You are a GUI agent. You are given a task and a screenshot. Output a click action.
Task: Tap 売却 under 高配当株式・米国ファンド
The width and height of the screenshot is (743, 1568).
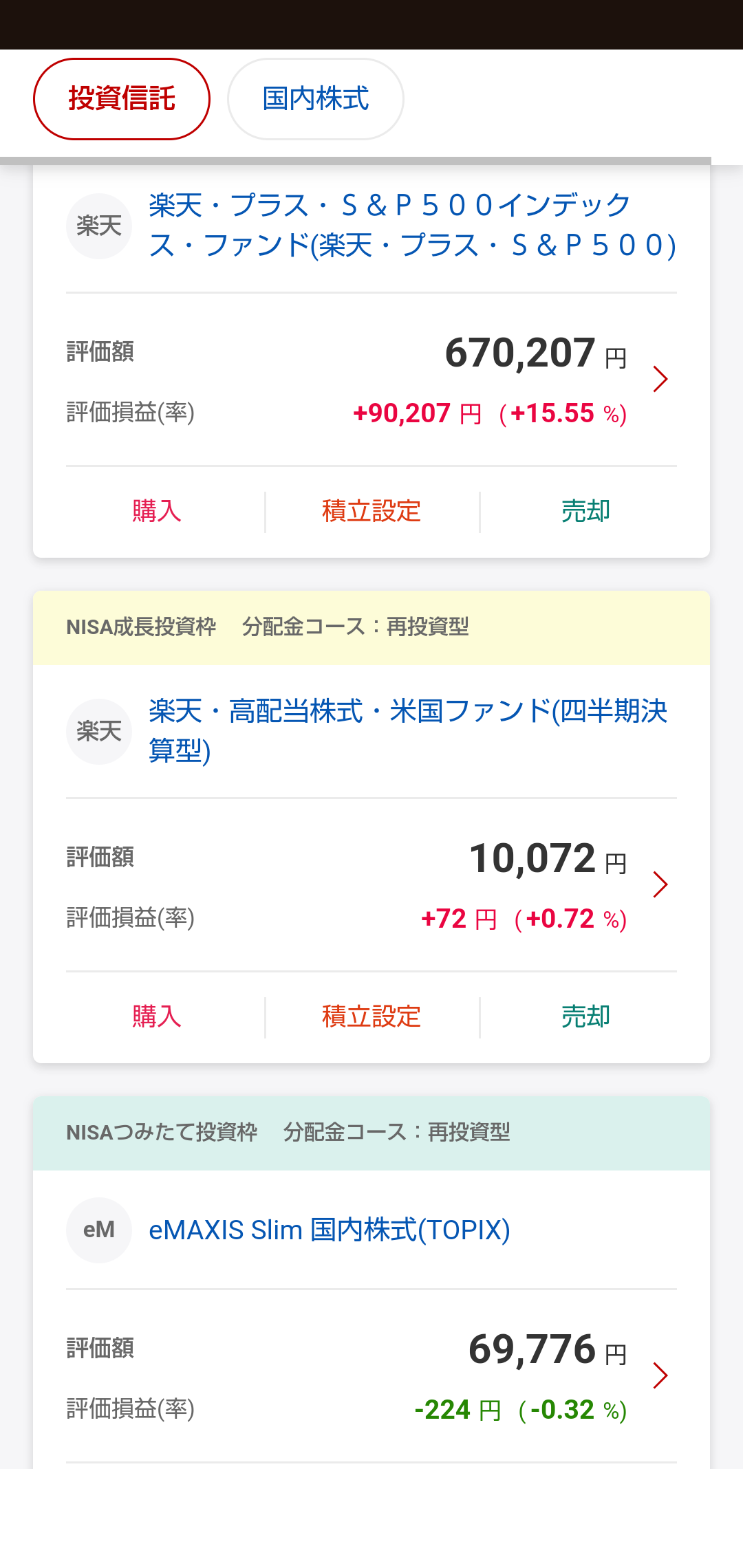point(585,1016)
